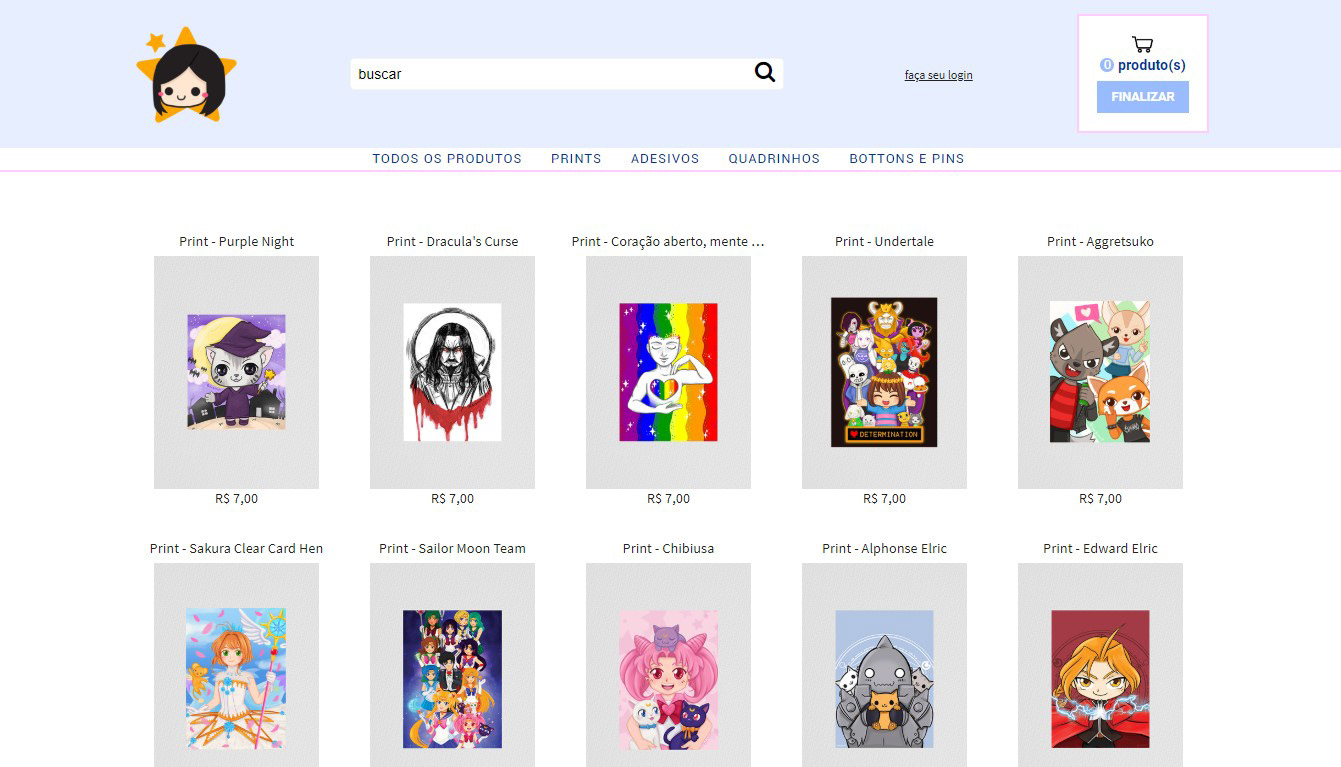Open the PRINTS category

click(x=576, y=158)
